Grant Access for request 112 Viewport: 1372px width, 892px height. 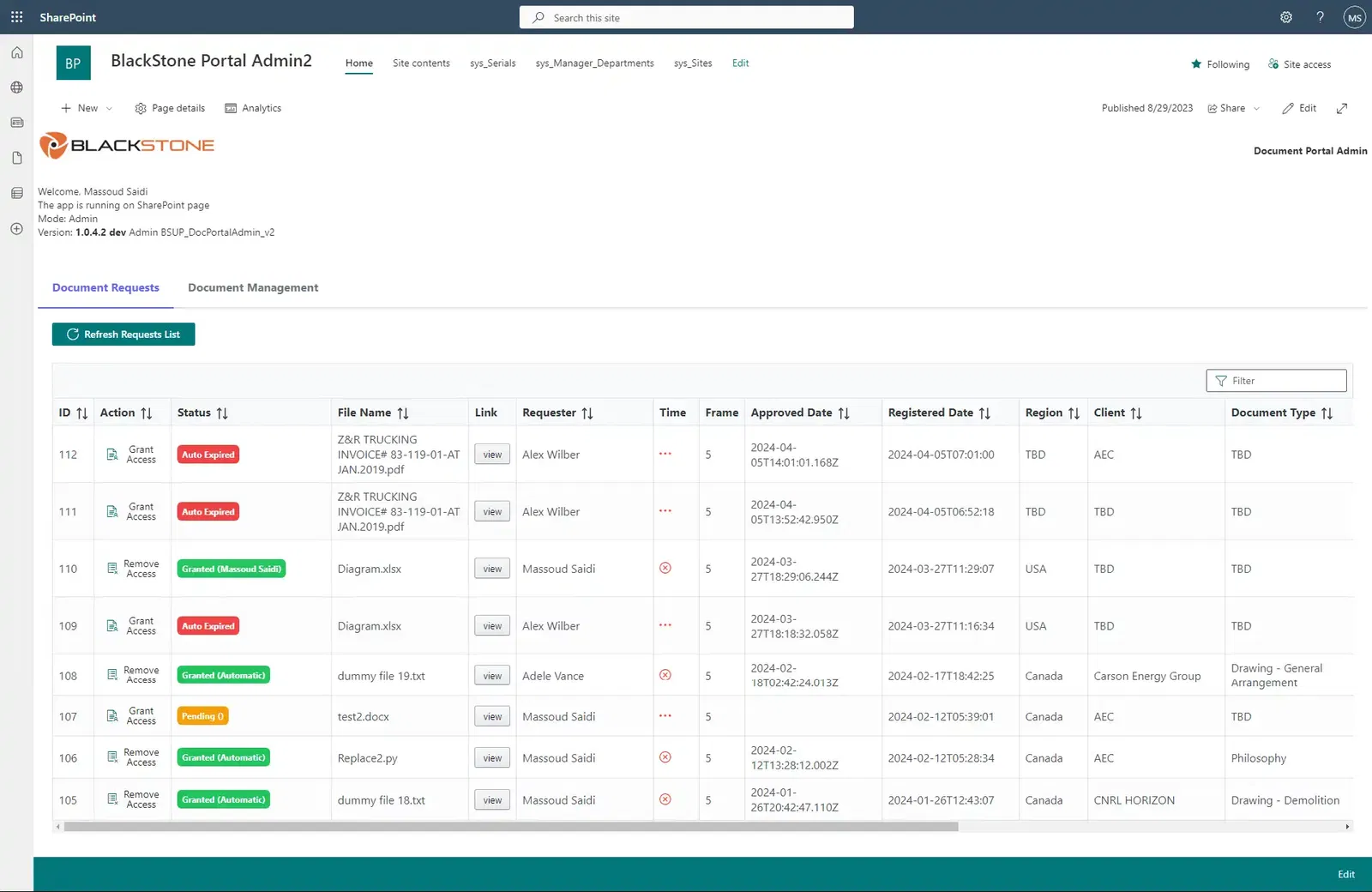[x=132, y=455]
